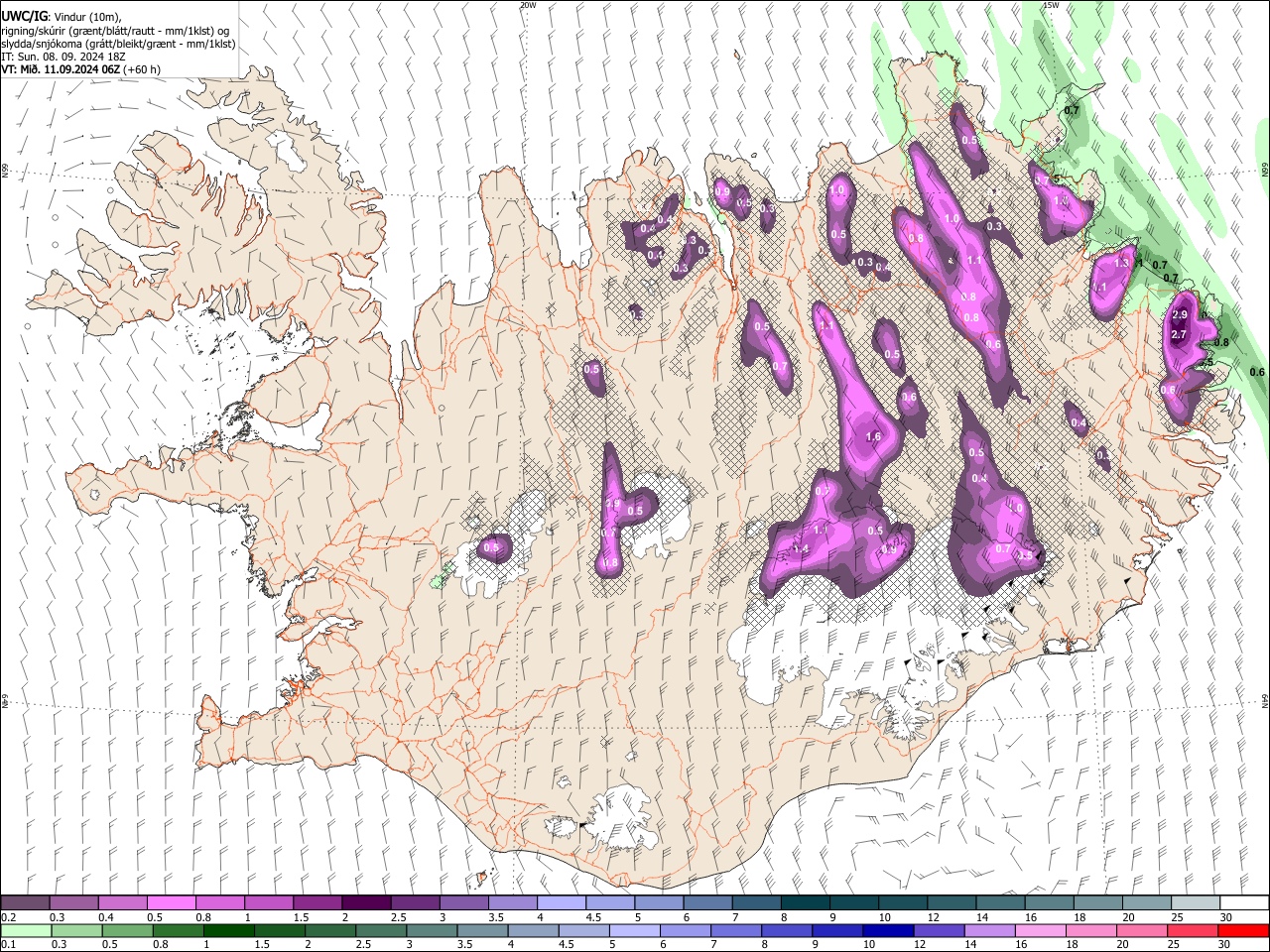
Task: Select the darkest green 1–1.5 rain swatch
Action: click(x=228, y=931)
